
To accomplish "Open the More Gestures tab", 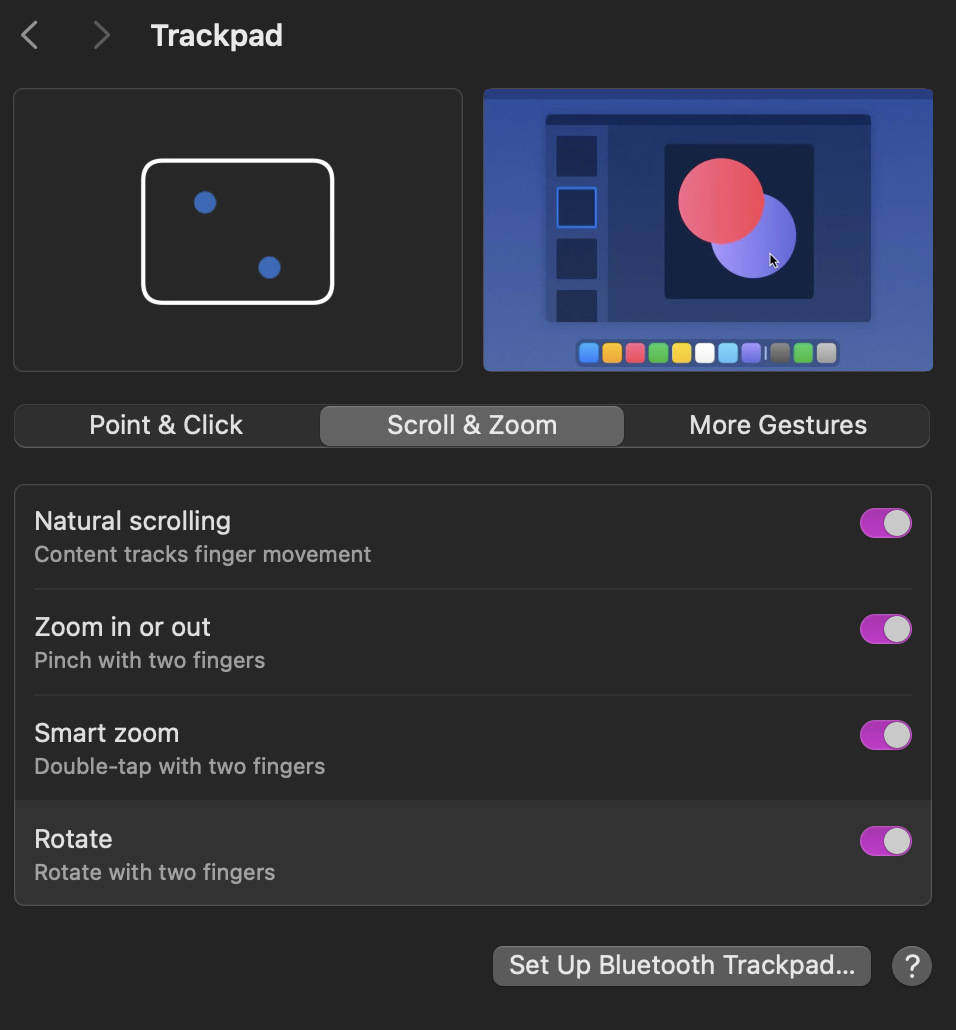I will click(x=778, y=425).
